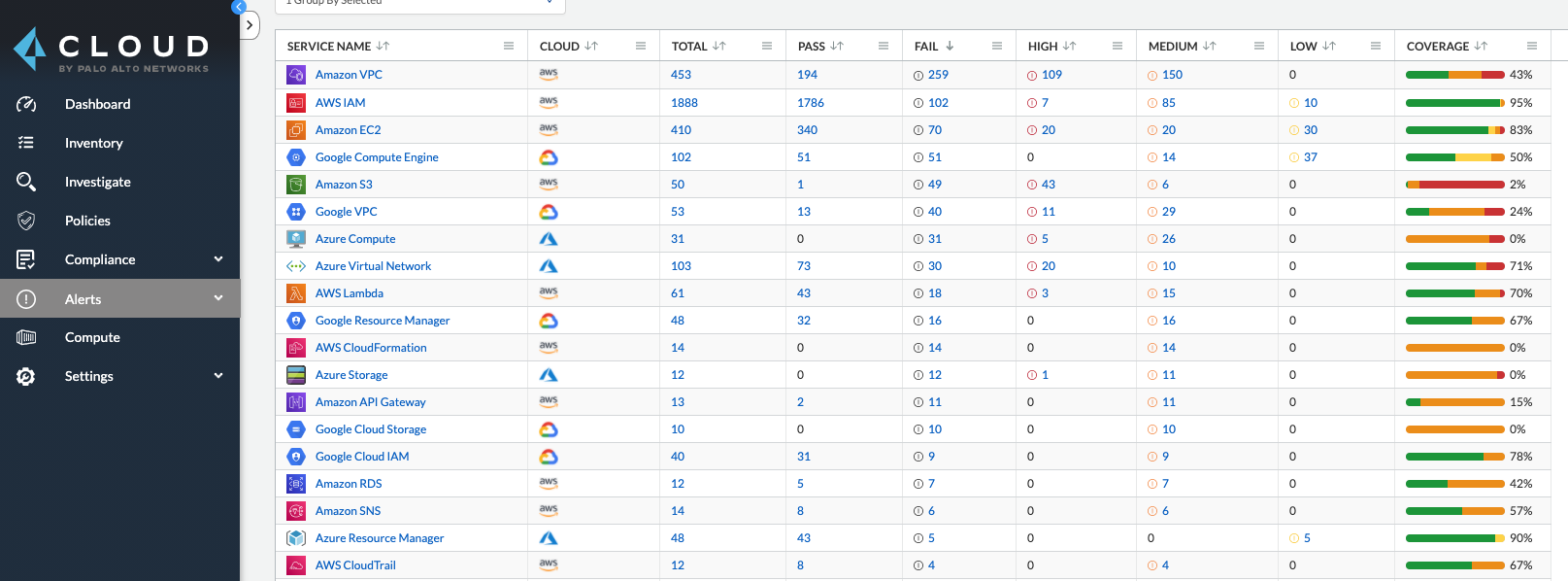The image size is (1568, 581).
Task: Open the Amazon SNS link
Action: 348,510
